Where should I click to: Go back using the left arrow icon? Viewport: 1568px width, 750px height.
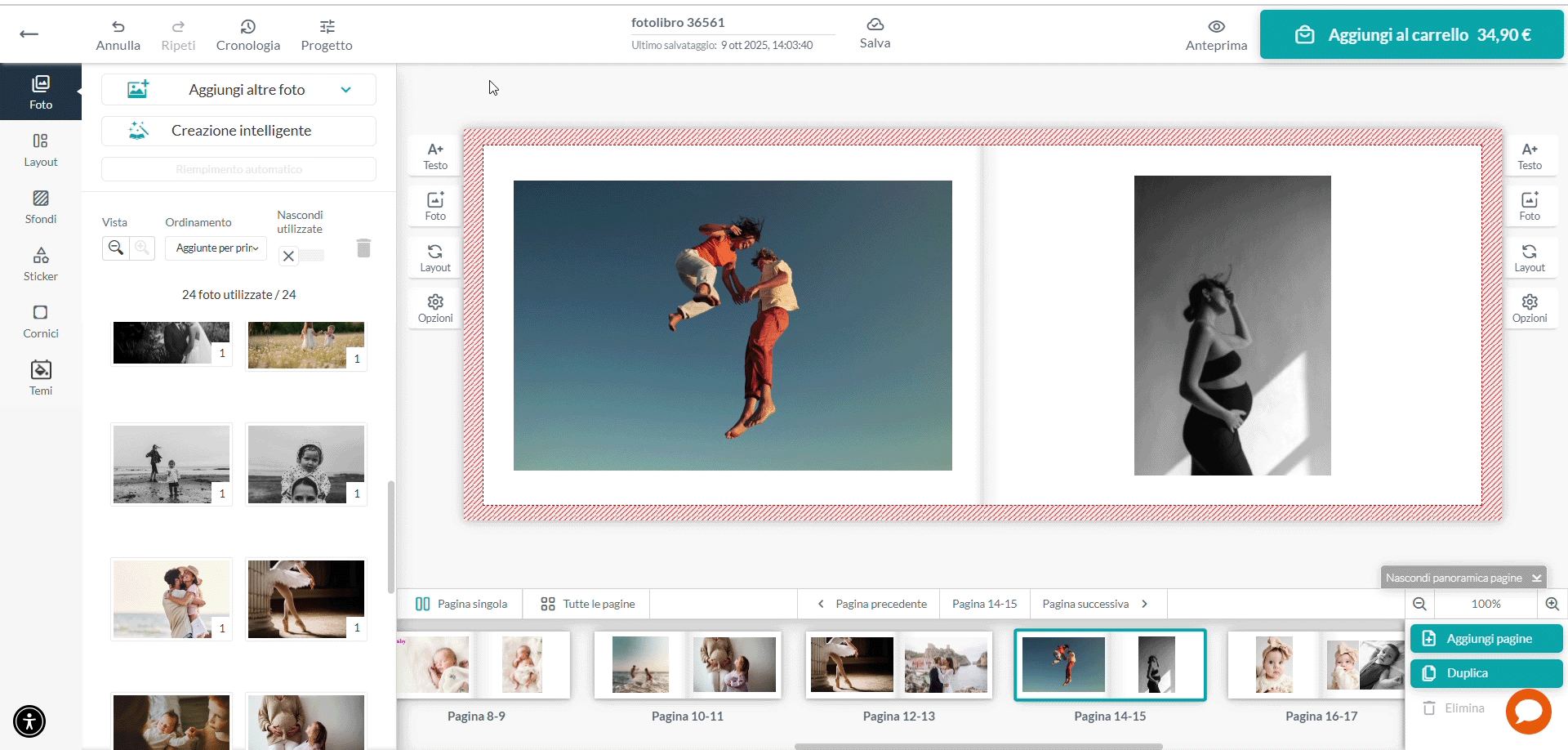29,34
